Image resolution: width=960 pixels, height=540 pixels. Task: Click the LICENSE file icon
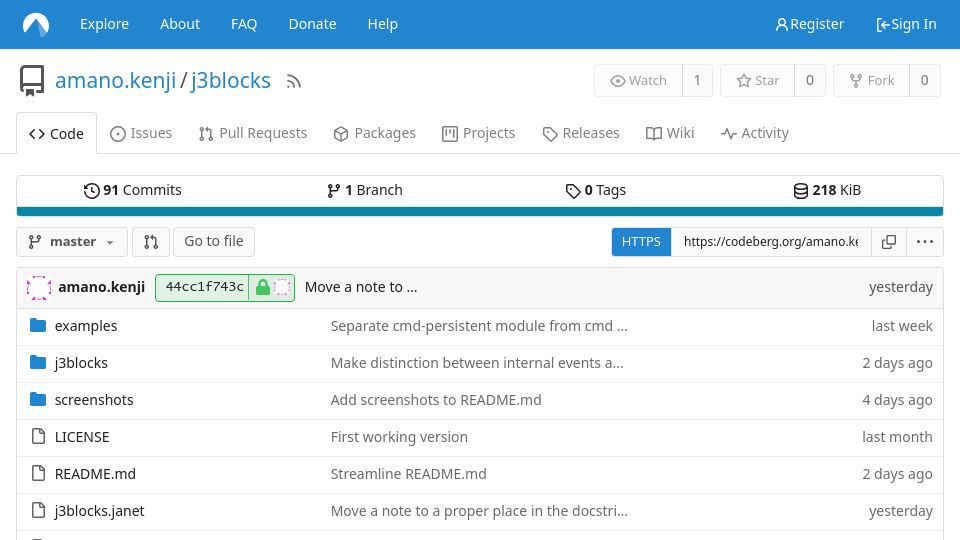coord(38,437)
